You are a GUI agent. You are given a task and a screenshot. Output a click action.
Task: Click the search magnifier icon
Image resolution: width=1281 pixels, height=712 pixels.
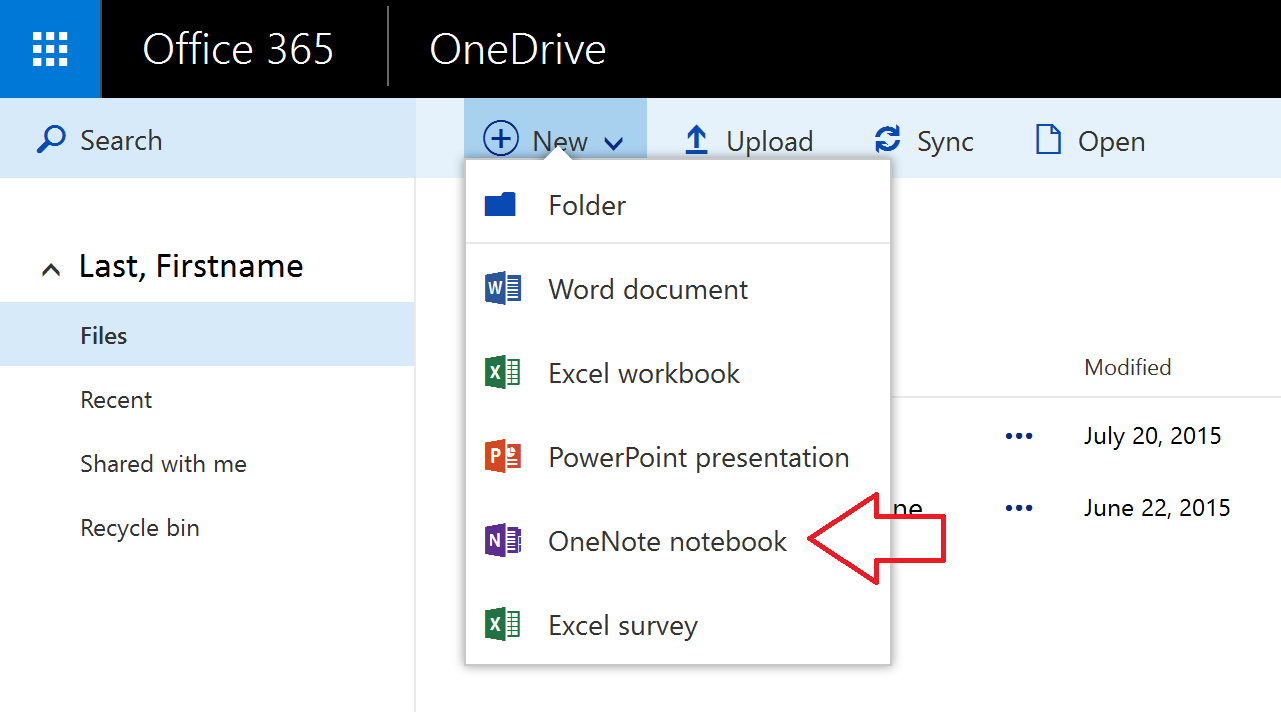click(51, 140)
